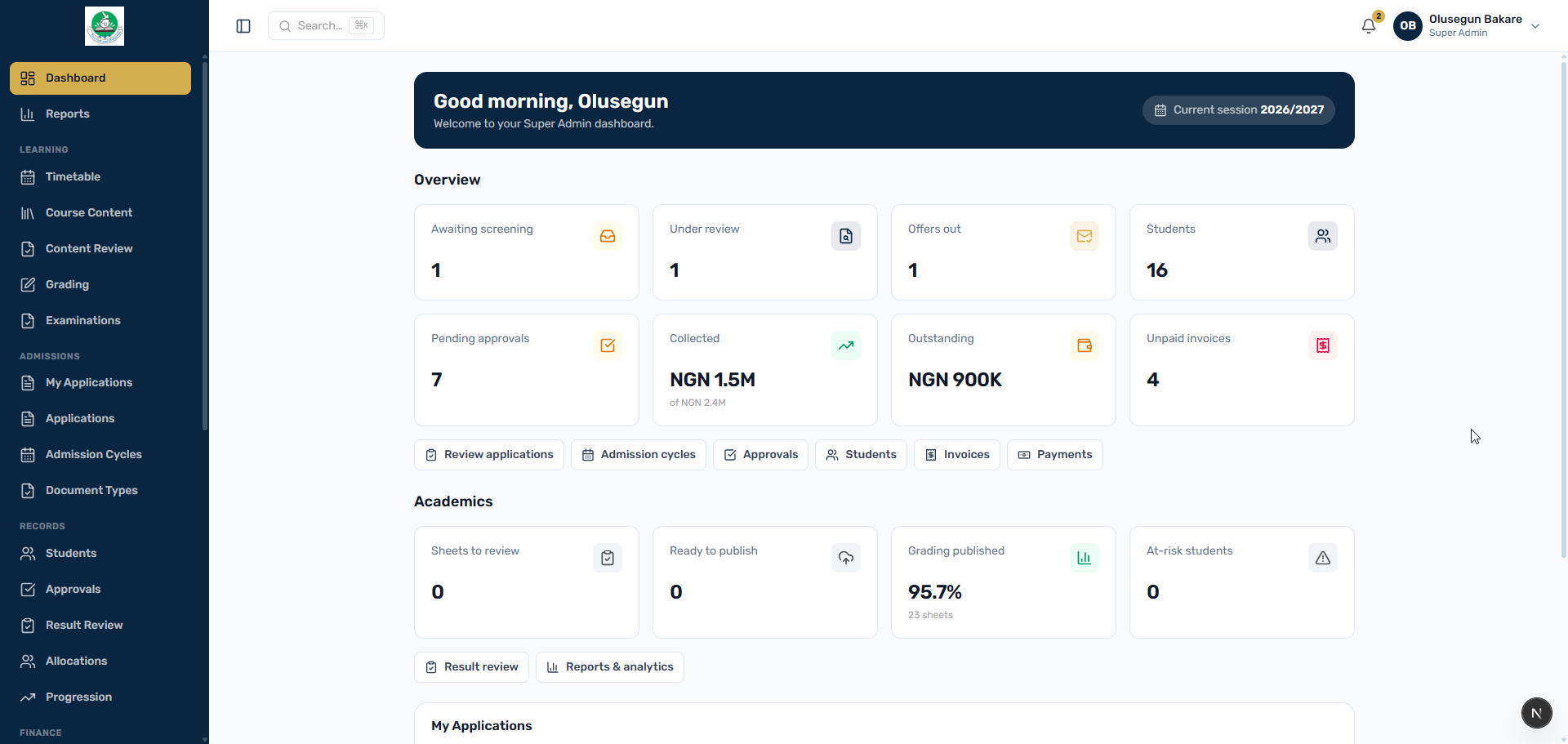Click the 'NGN 900K' outstanding value

click(x=955, y=380)
